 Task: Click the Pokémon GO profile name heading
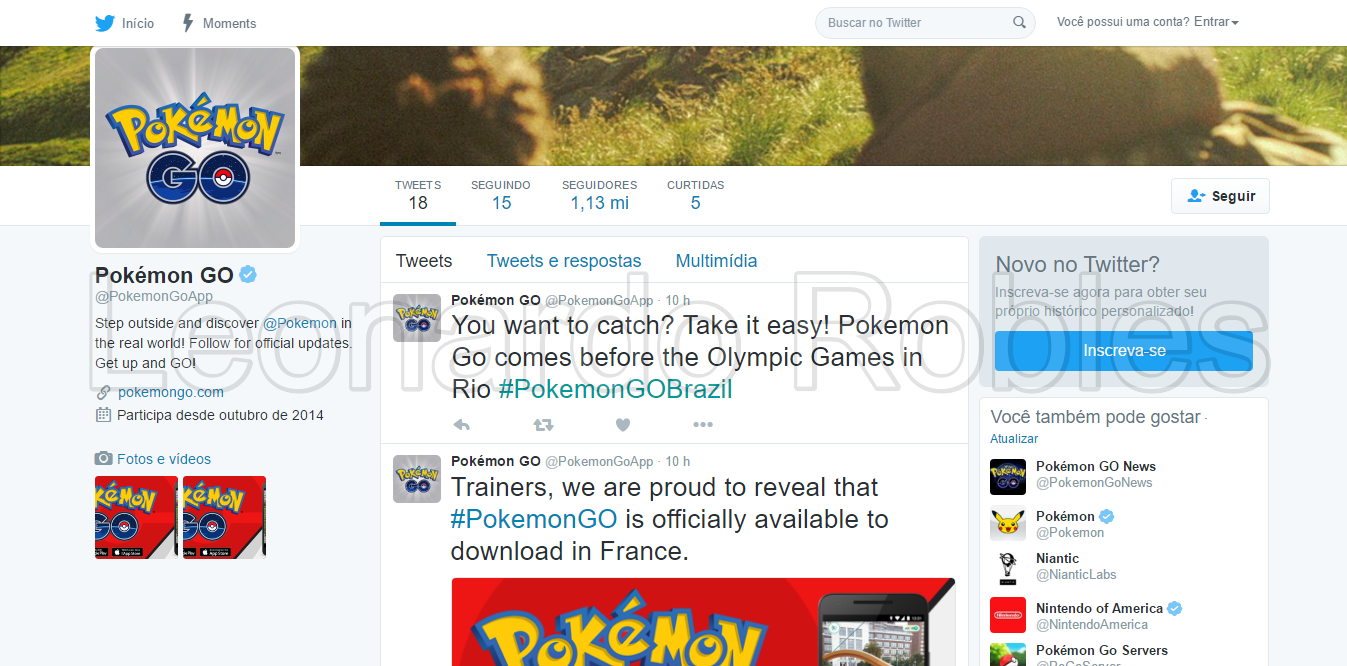tap(164, 275)
